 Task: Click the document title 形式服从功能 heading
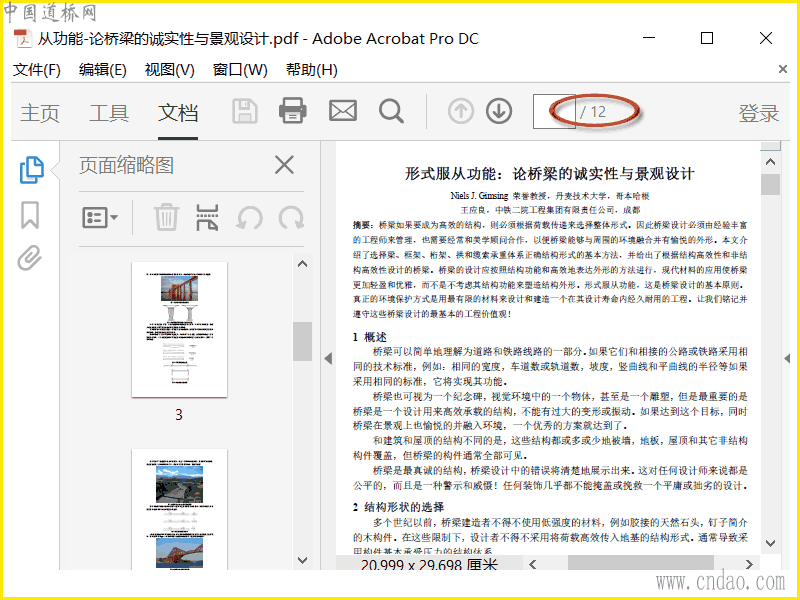[x=549, y=173]
